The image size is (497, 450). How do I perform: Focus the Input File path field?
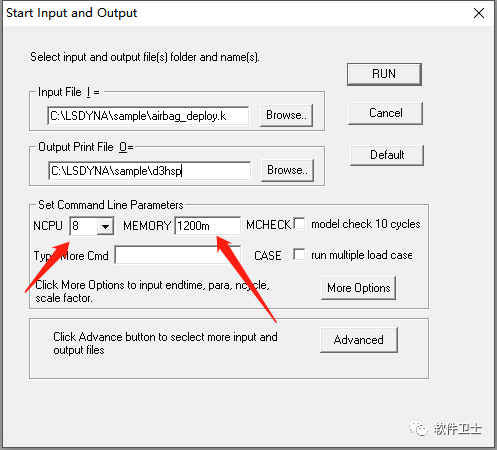click(x=148, y=116)
